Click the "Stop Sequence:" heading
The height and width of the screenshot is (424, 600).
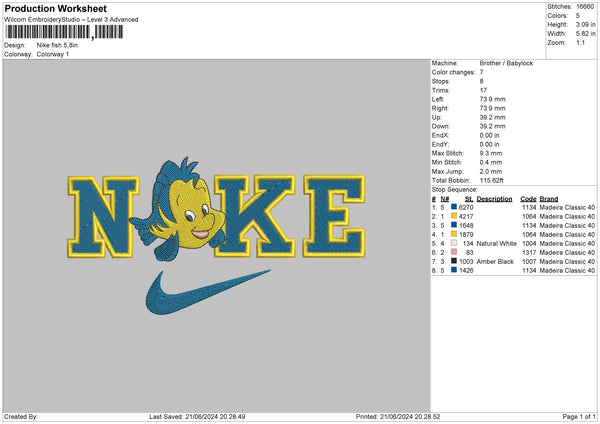coord(455,189)
